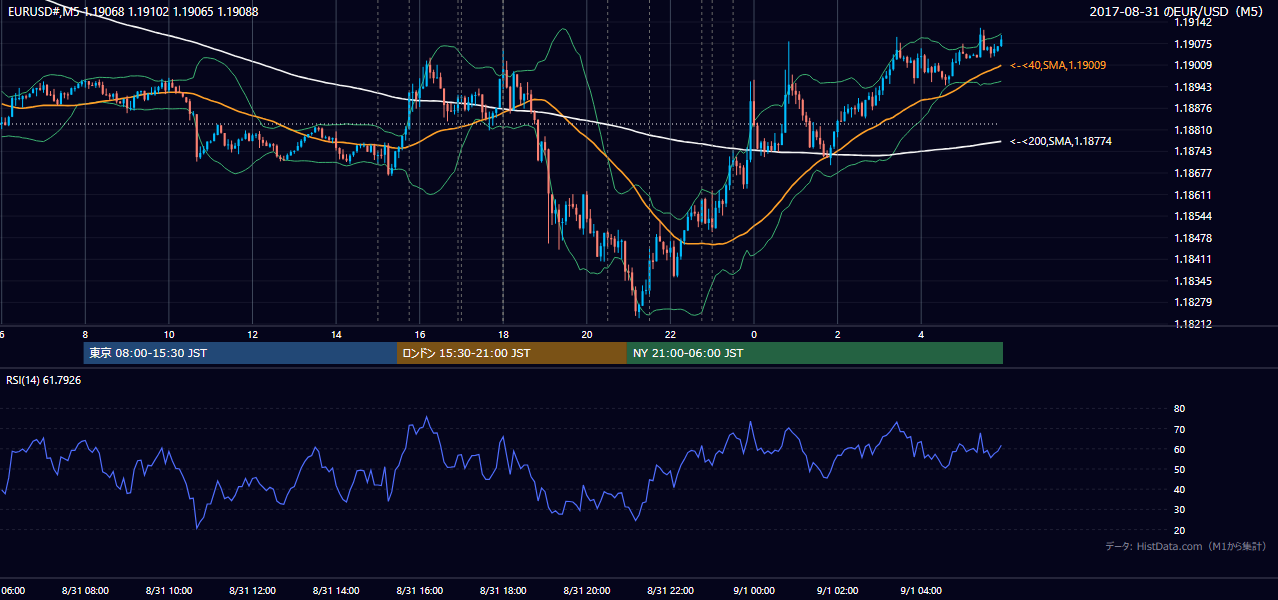
Task: Click price axis value 1.18876
Action: click(1195, 108)
